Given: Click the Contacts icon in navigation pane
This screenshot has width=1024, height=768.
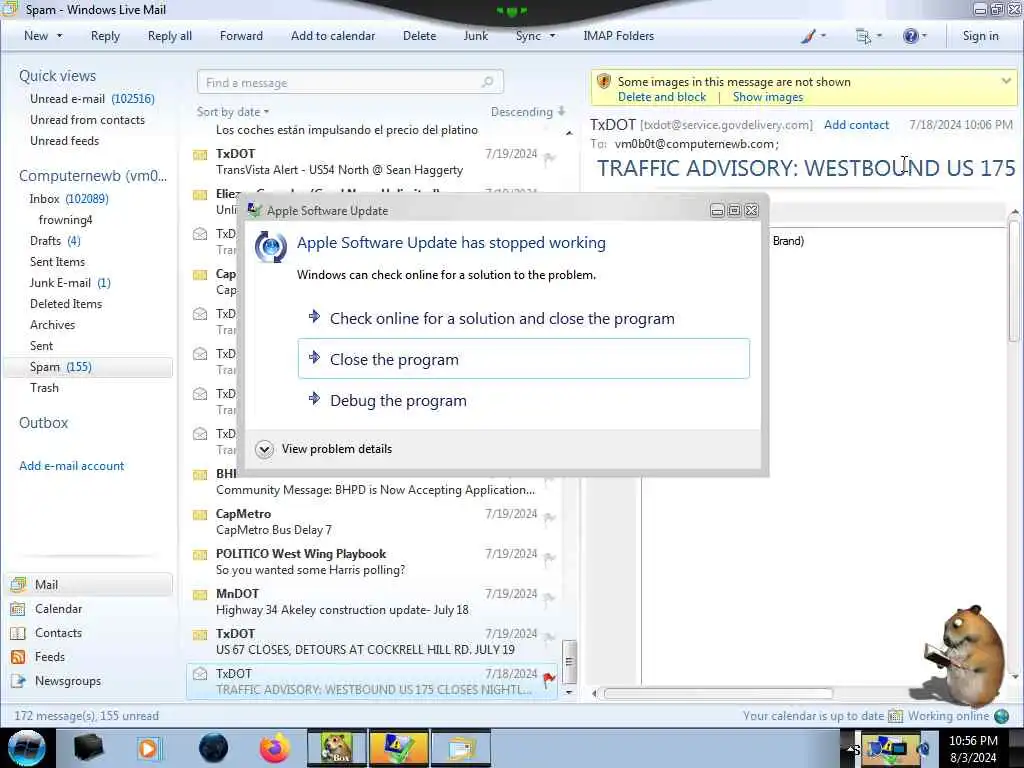Looking at the screenshot, I should click(18, 633).
